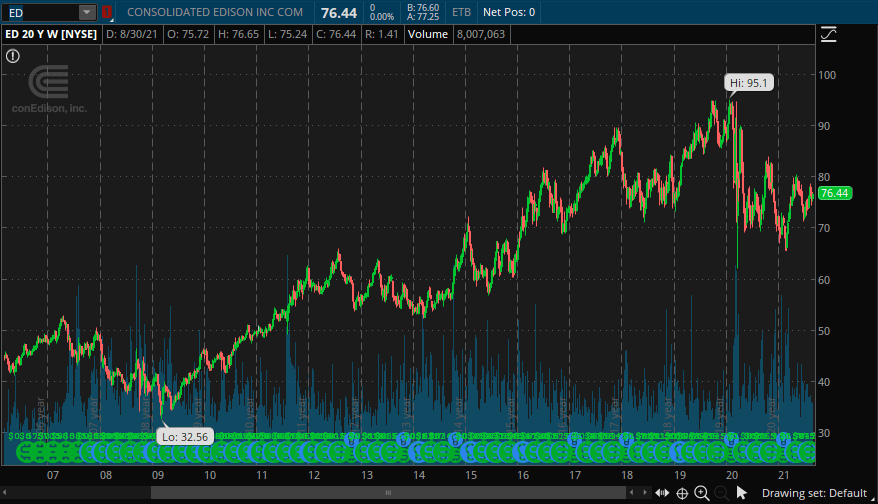Click the red link-color indicator next to symbol

106,12
